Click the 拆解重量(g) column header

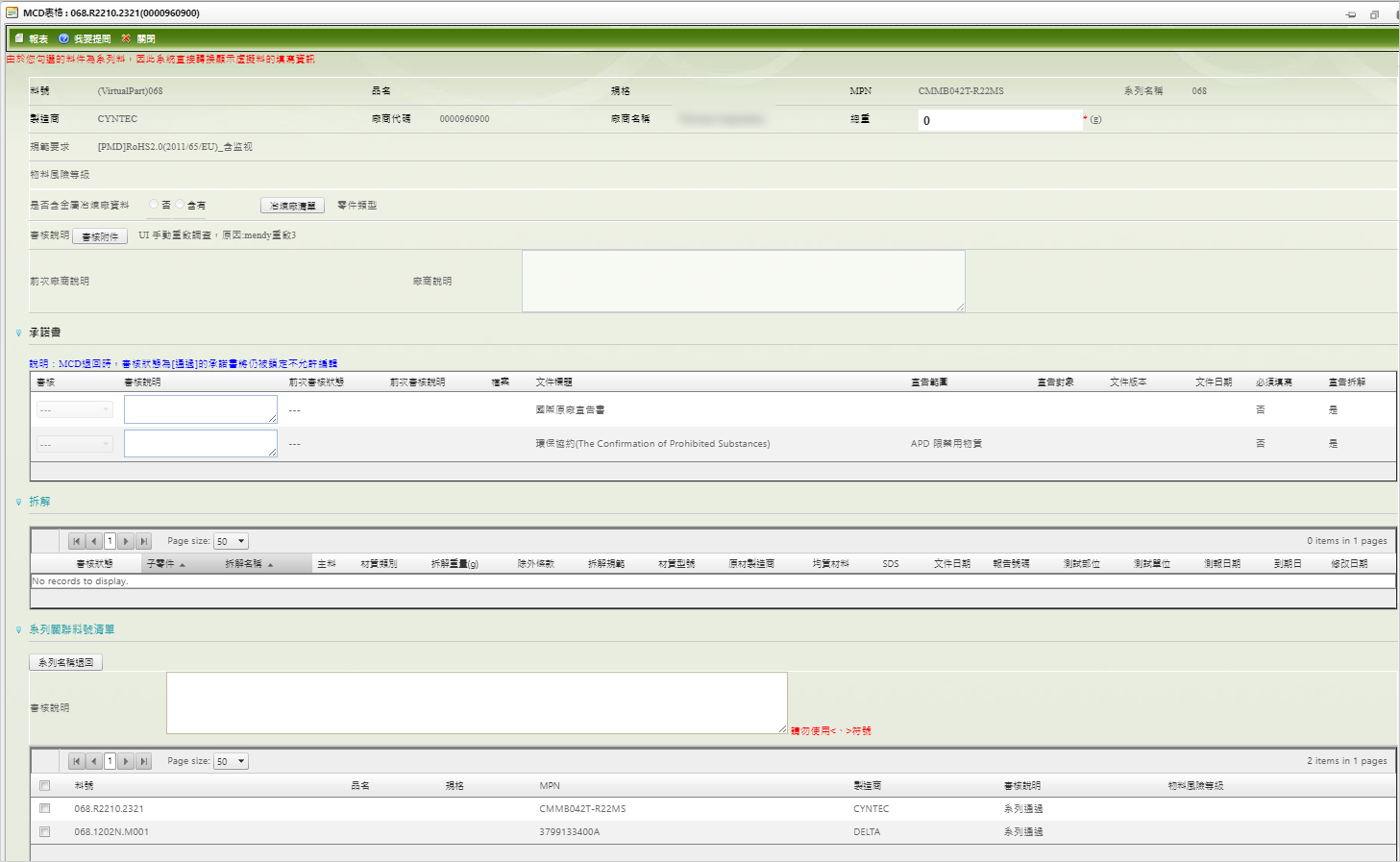pyautogui.click(x=454, y=564)
